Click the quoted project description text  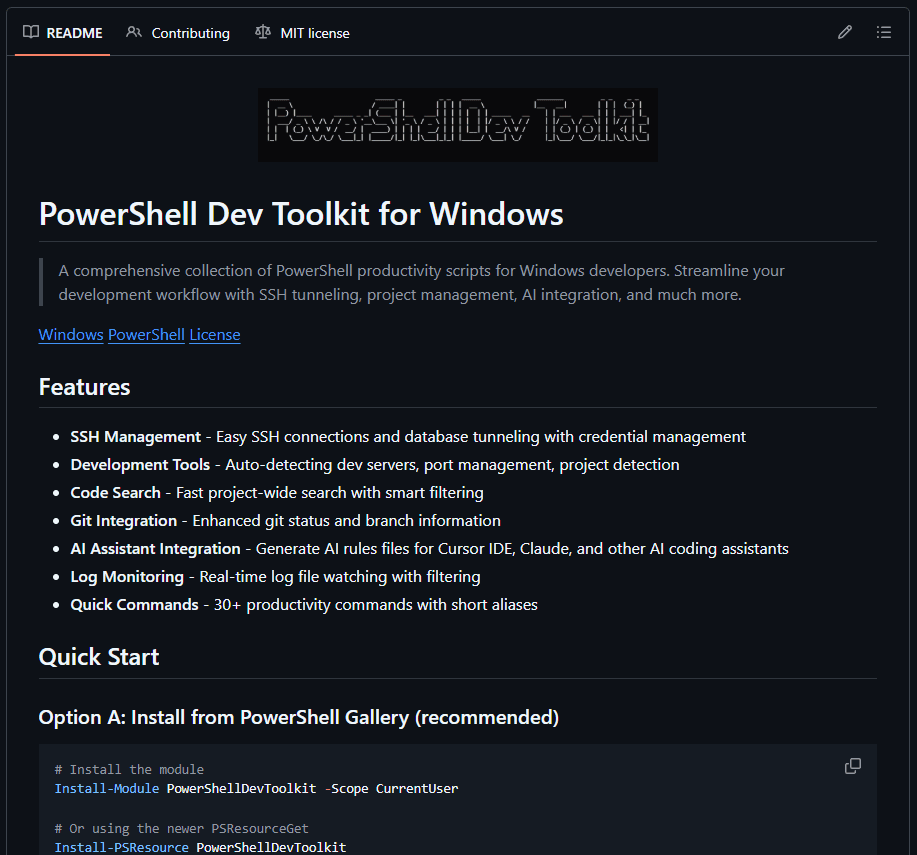click(420, 282)
